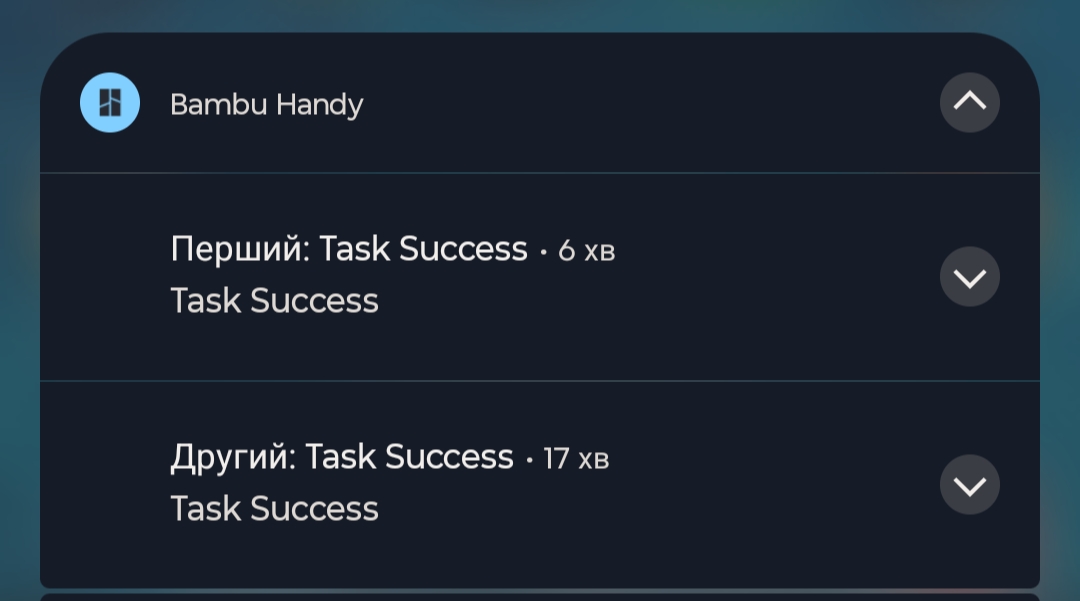Image resolution: width=1080 pixels, height=601 pixels.
Task: Tap "Task Success" in the Другий title line
Action: (409, 457)
